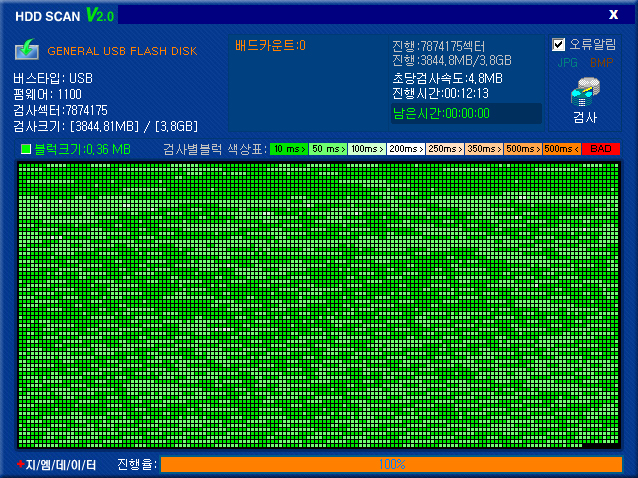Select the 350ms color legend swatch
Image resolution: width=638 pixels, height=478 pixels.
(x=484, y=149)
